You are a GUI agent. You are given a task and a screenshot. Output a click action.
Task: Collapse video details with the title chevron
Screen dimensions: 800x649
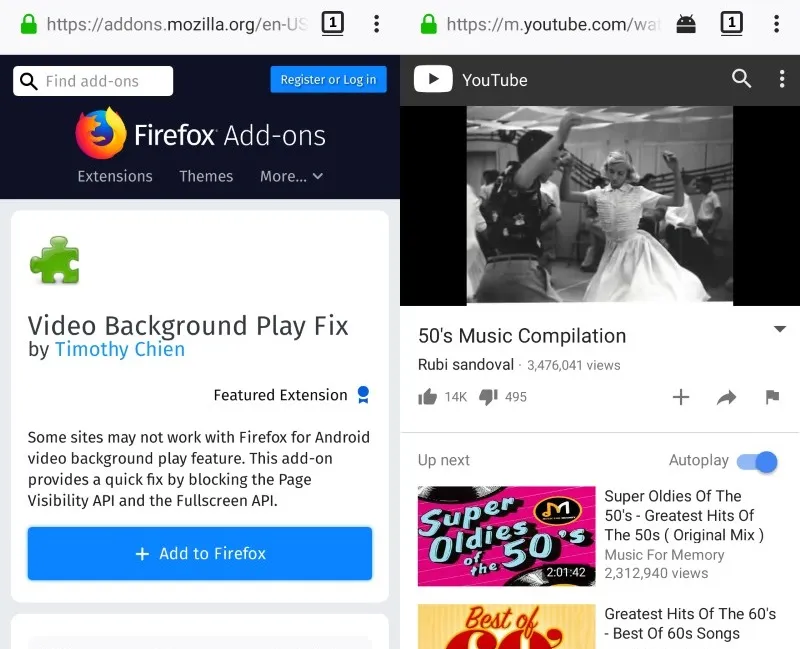(x=779, y=328)
